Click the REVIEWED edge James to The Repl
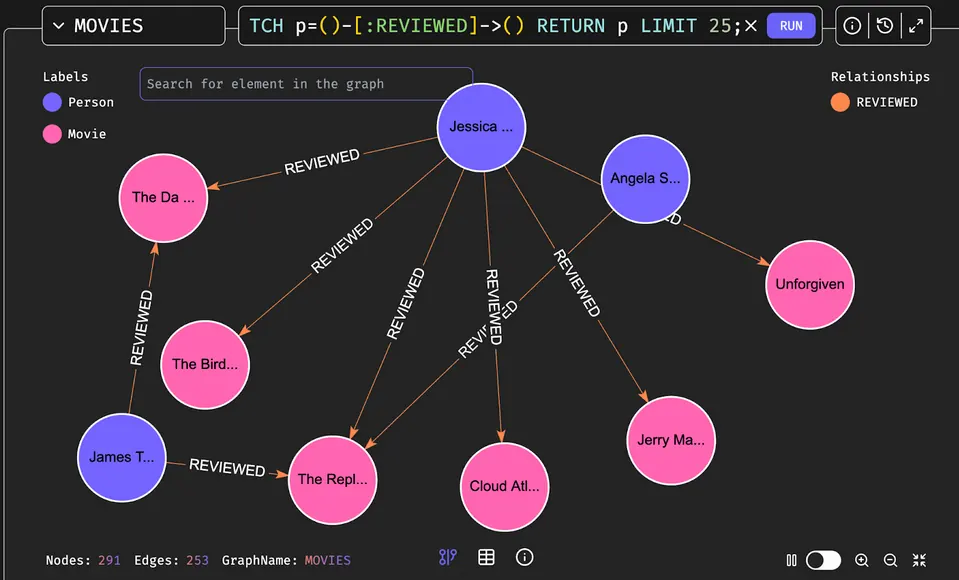The image size is (959, 580). click(x=227, y=467)
